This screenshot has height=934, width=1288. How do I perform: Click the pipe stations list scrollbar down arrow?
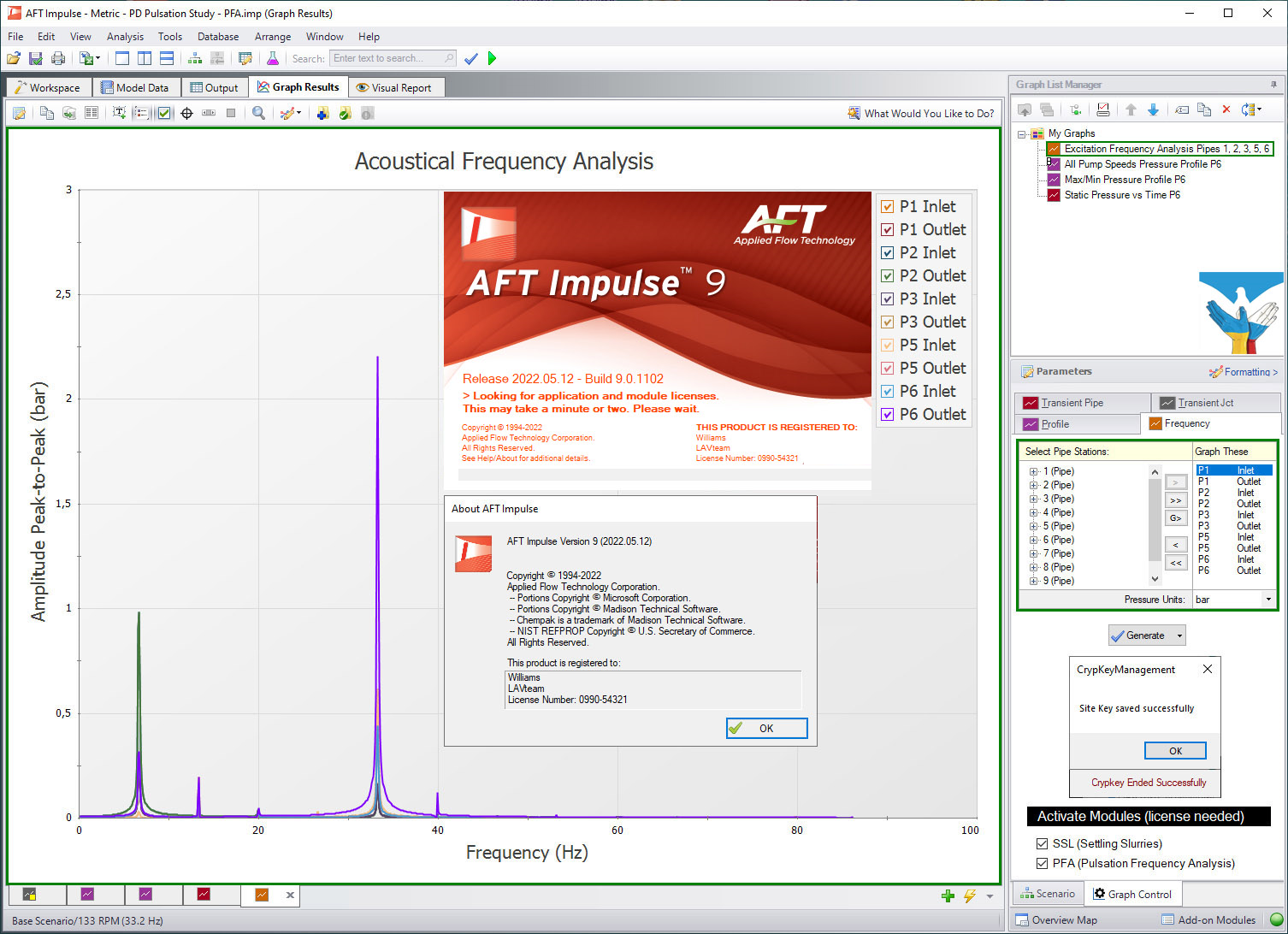(1155, 579)
